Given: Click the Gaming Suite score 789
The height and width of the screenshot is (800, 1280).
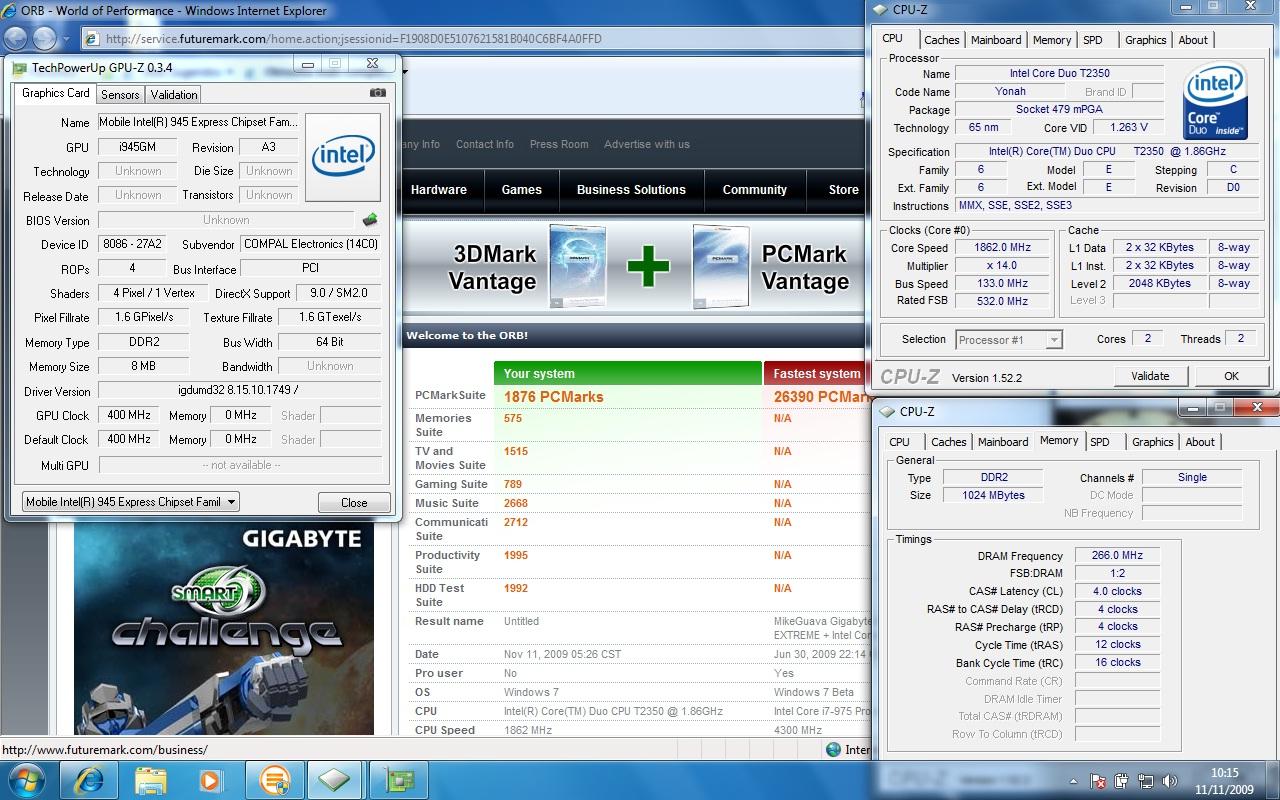Looking at the screenshot, I should click(x=512, y=484).
